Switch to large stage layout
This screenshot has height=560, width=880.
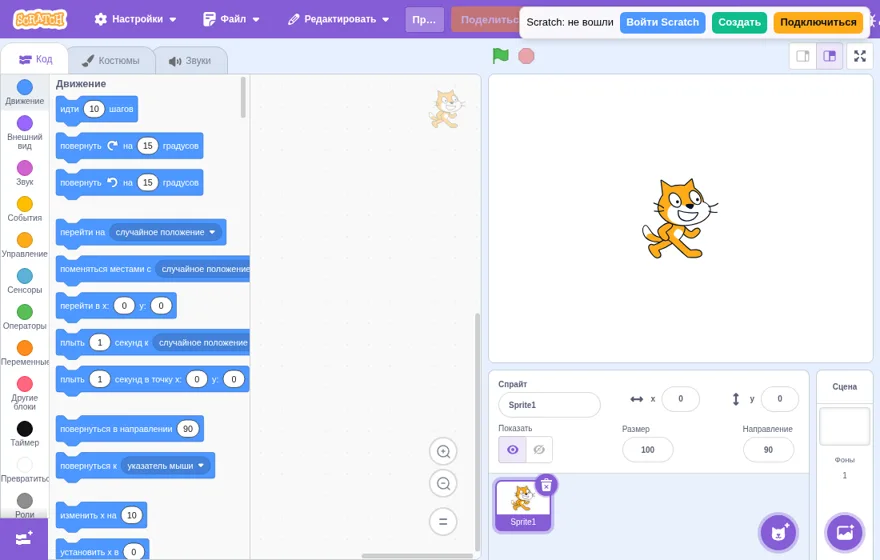coord(829,56)
